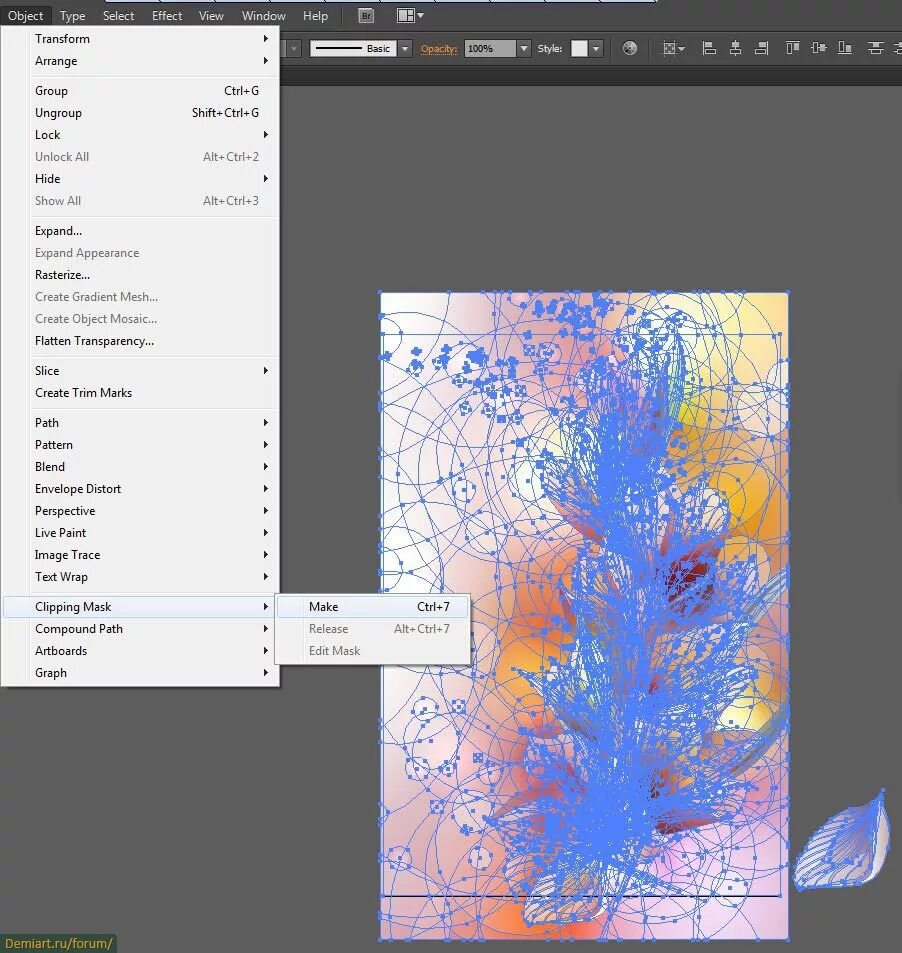Viewport: 902px width, 953px height.
Task: Highlight the Clipping Mask menu item
Action: (139, 607)
